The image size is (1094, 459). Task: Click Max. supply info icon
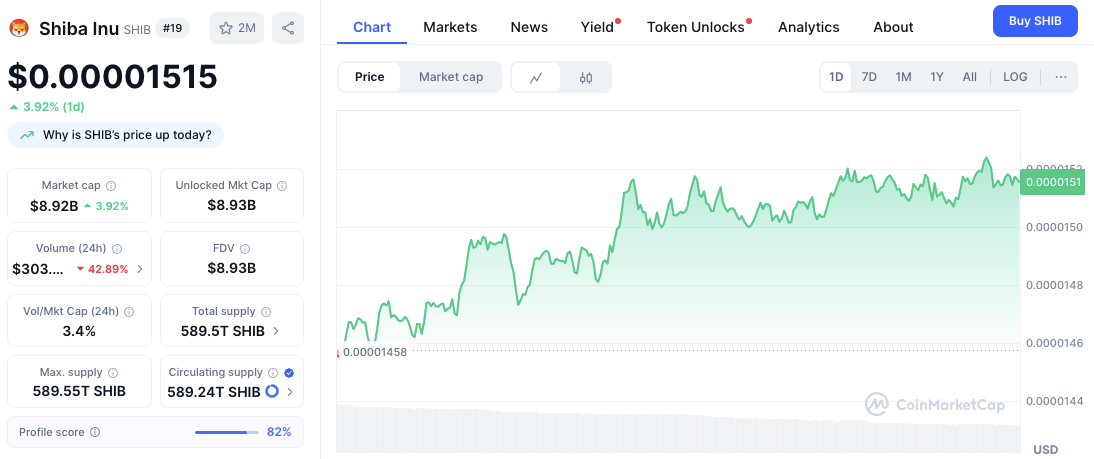pos(113,373)
